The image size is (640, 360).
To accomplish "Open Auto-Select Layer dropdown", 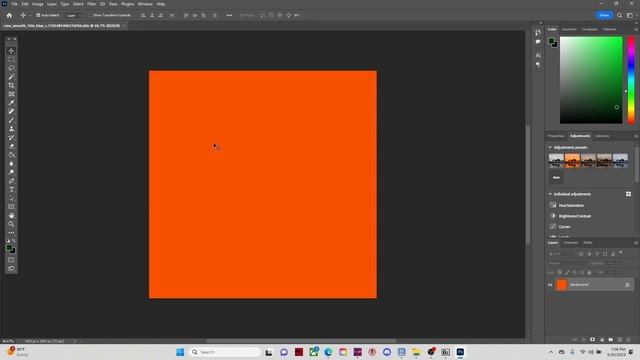I will pyautogui.click(x=74, y=15).
